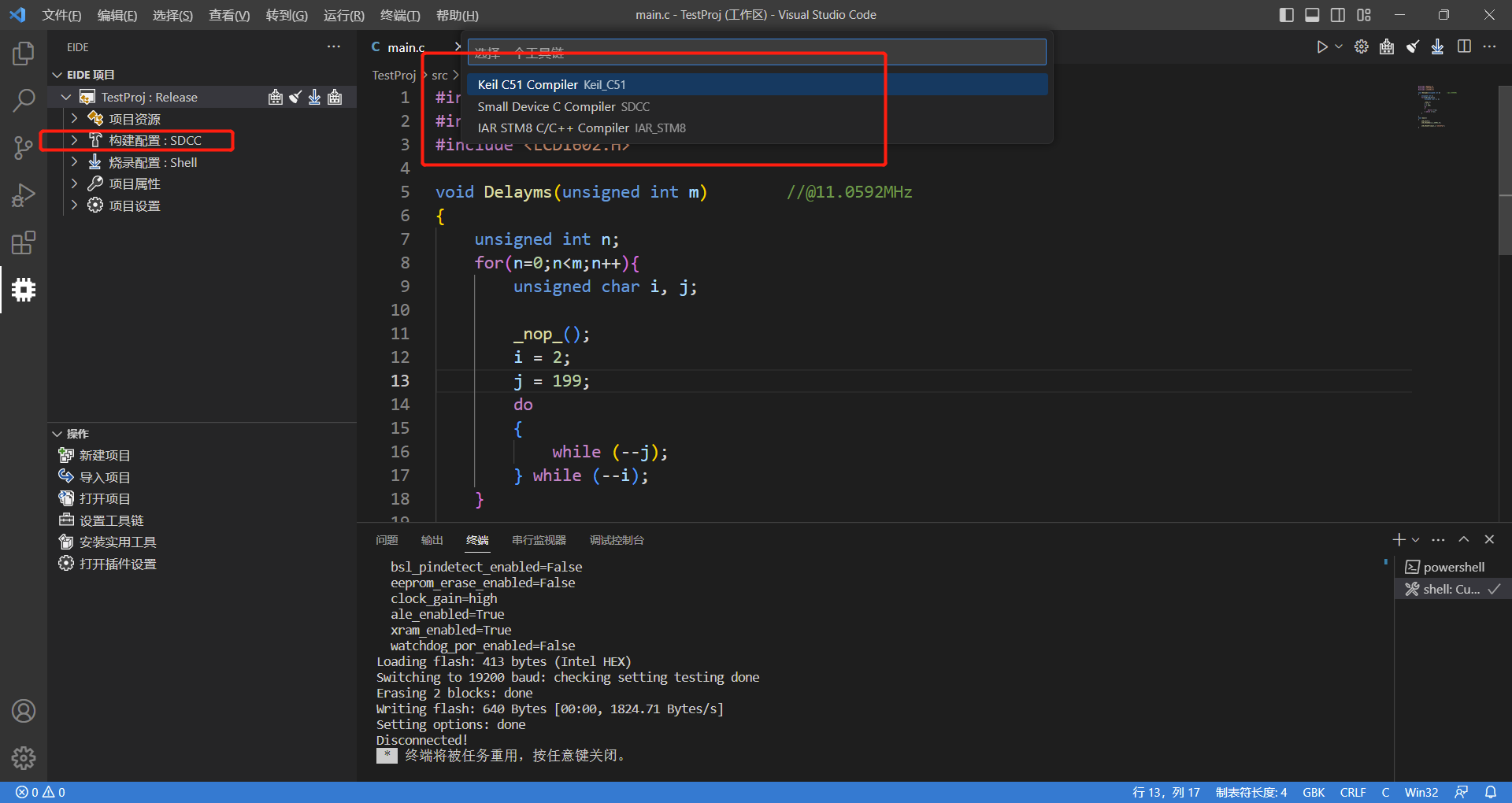The height and width of the screenshot is (803, 1512).
Task: Toggle Secondary Side Bar layout button
Action: 1338,15
